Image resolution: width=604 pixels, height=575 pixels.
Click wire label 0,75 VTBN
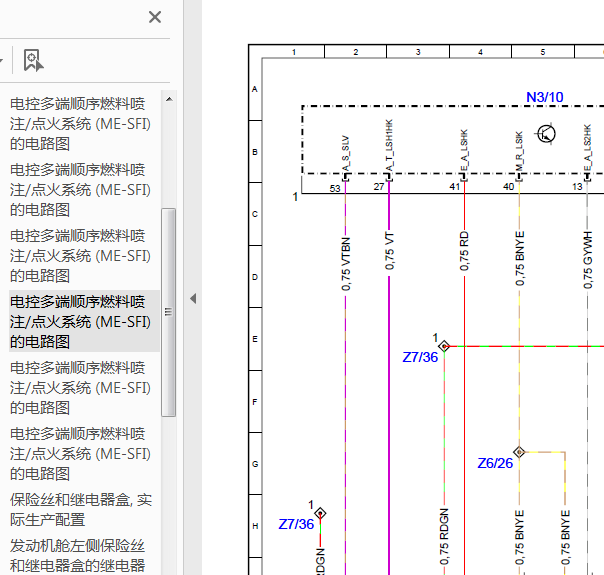point(346,264)
